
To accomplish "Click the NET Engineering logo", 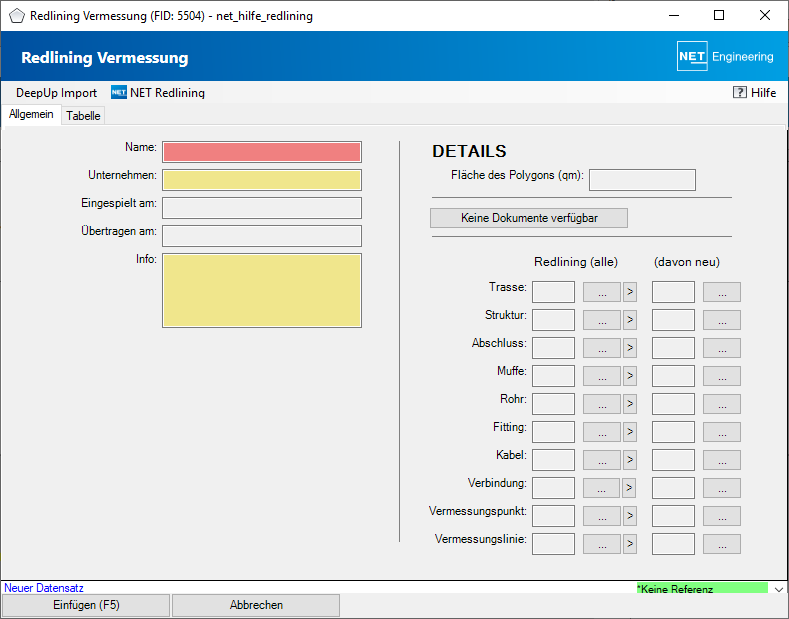I will pos(725,56).
